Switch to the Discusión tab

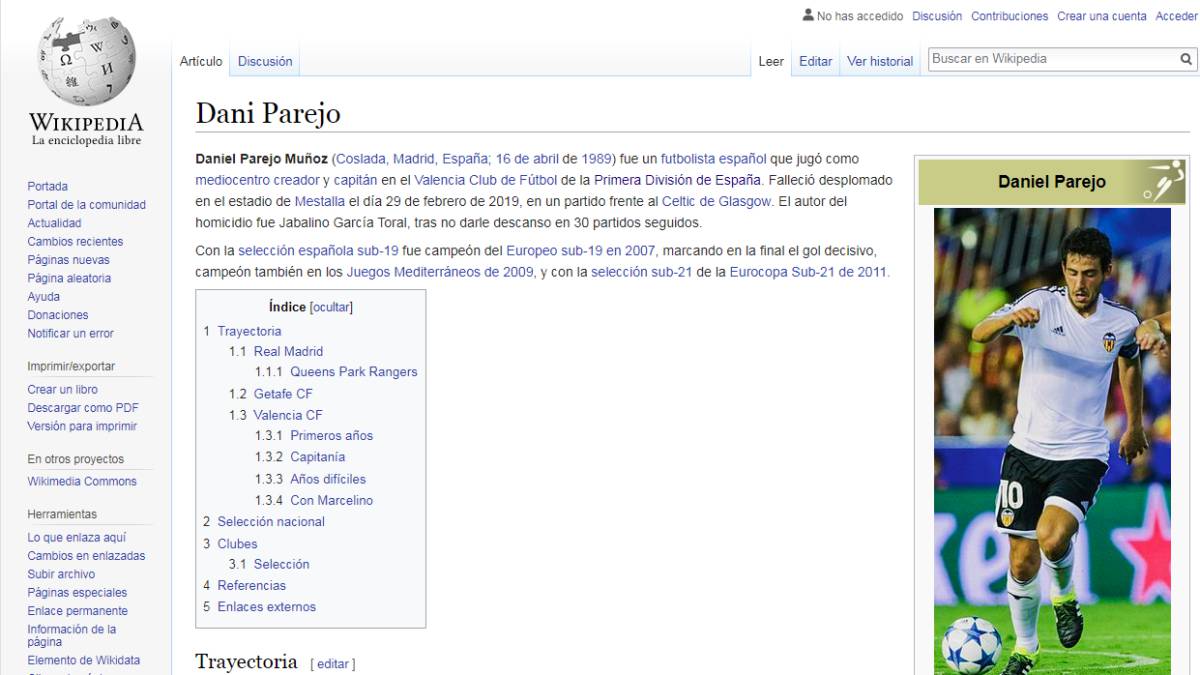(x=265, y=61)
